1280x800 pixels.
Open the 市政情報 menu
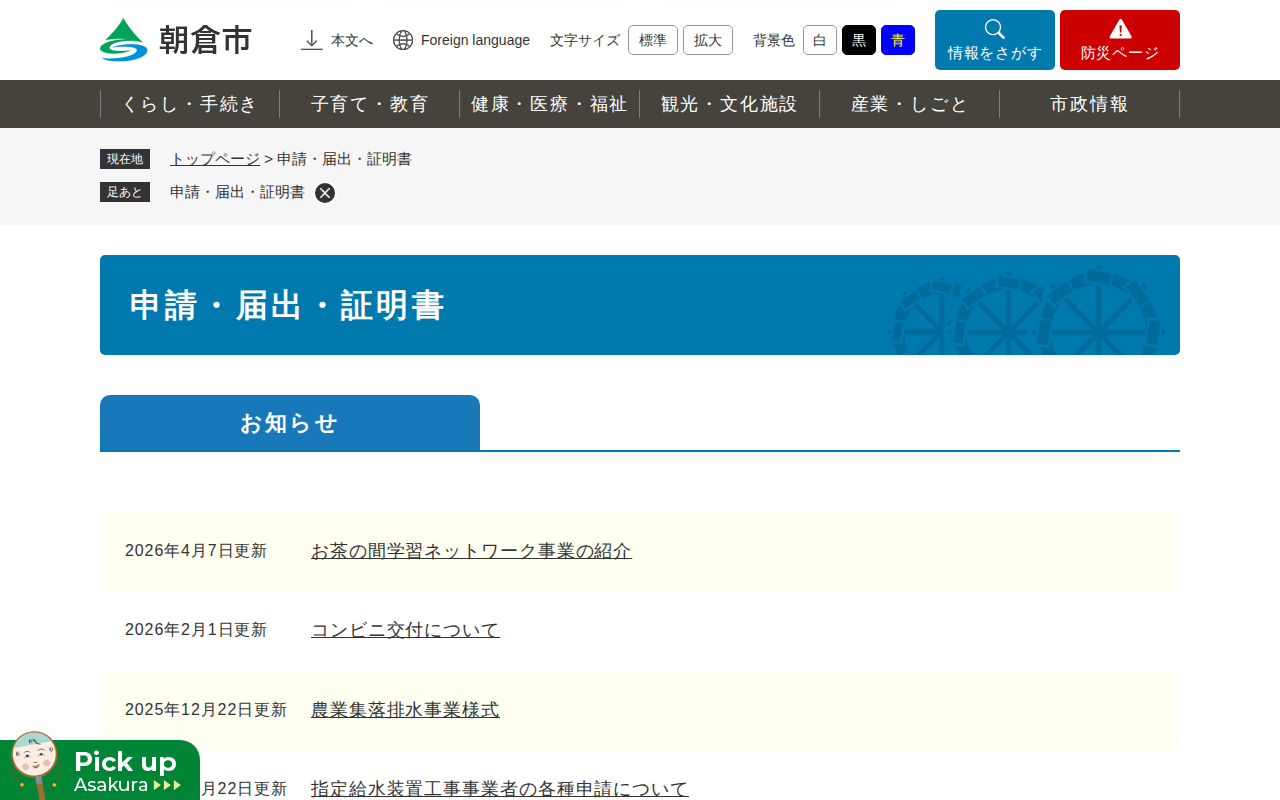pos(1090,104)
